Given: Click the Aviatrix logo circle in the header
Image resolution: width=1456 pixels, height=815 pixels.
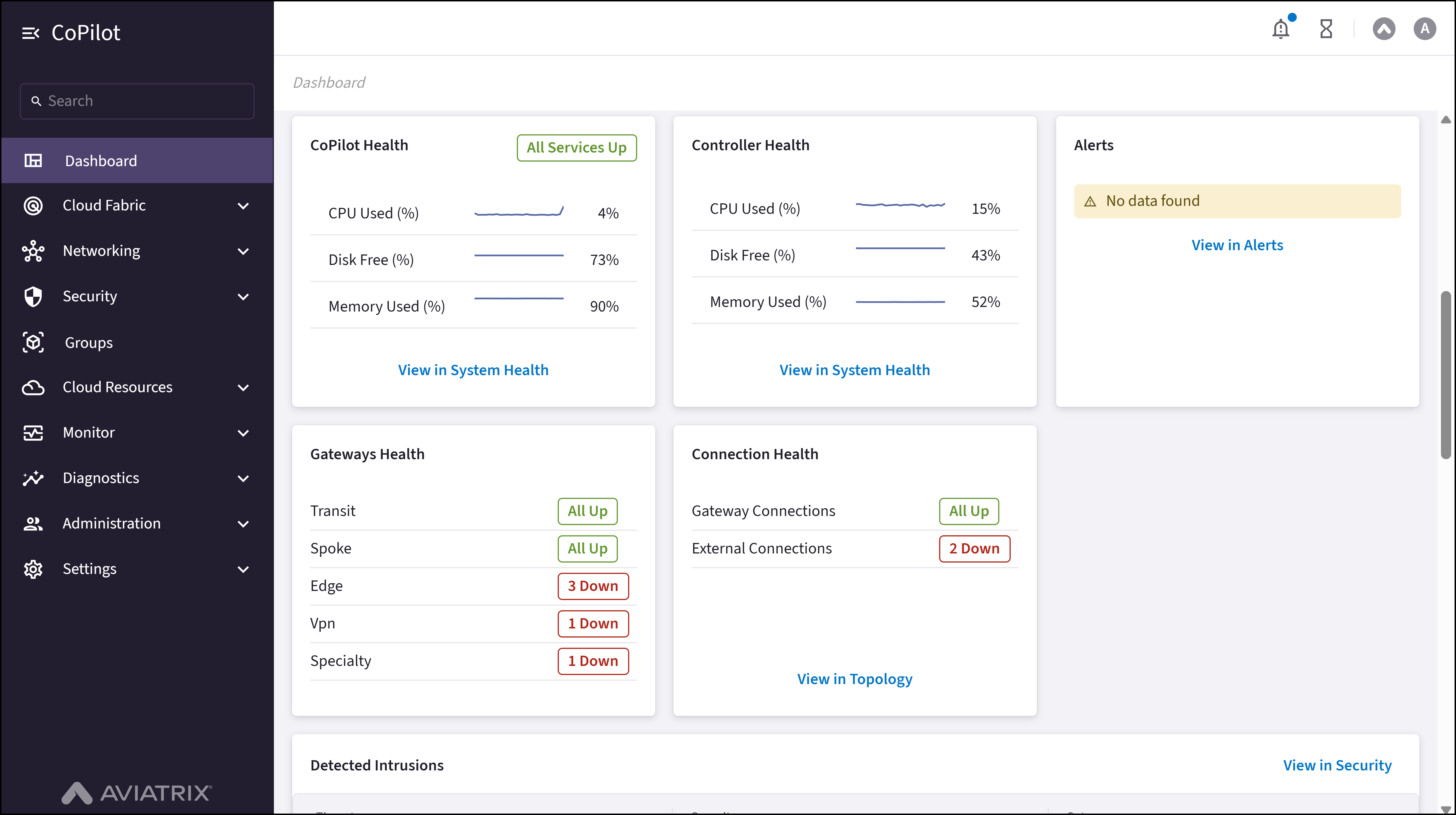Looking at the screenshot, I should pos(1384,28).
